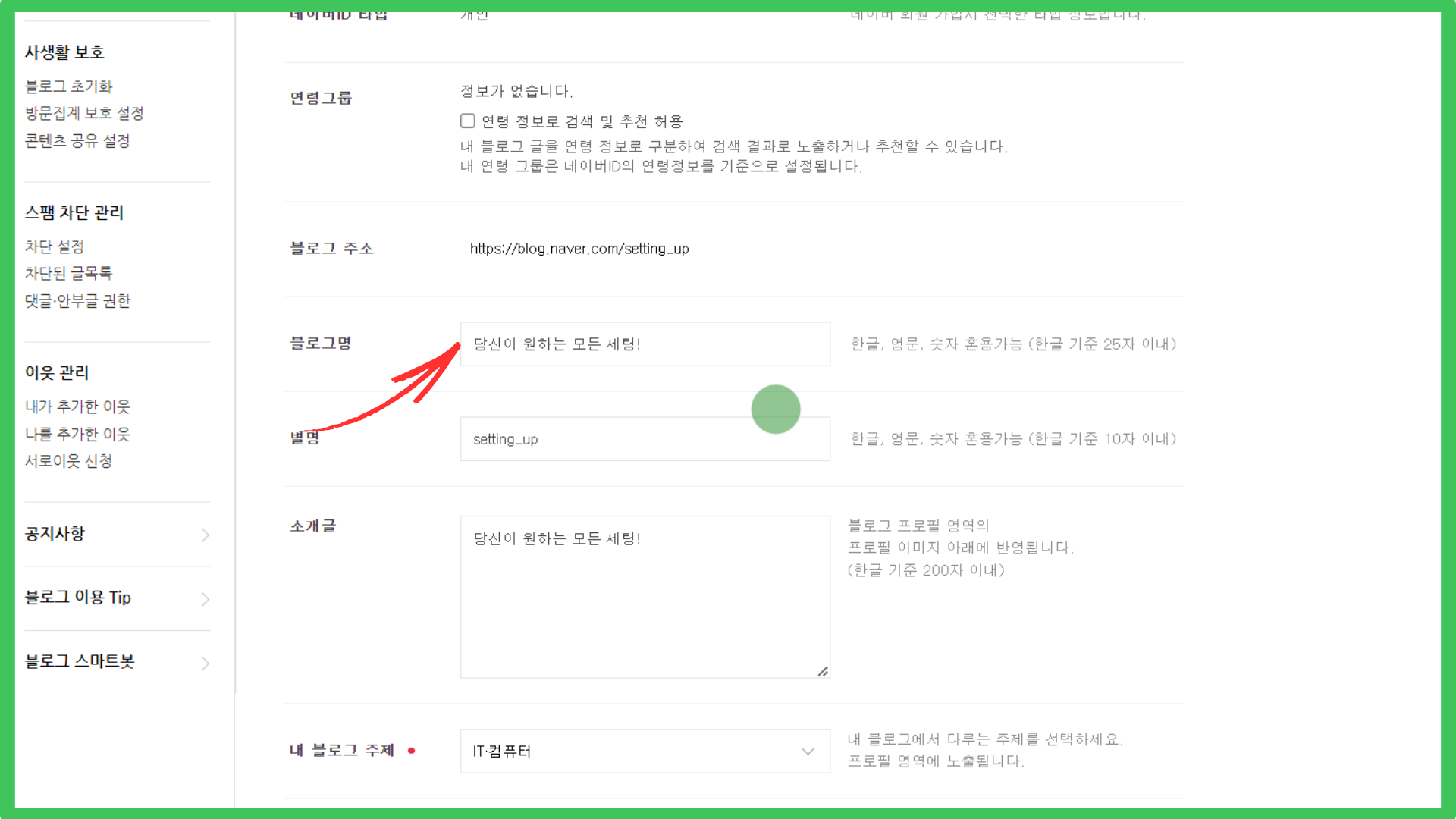Expand the 공지사항 chevron arrow

(205, 535)
